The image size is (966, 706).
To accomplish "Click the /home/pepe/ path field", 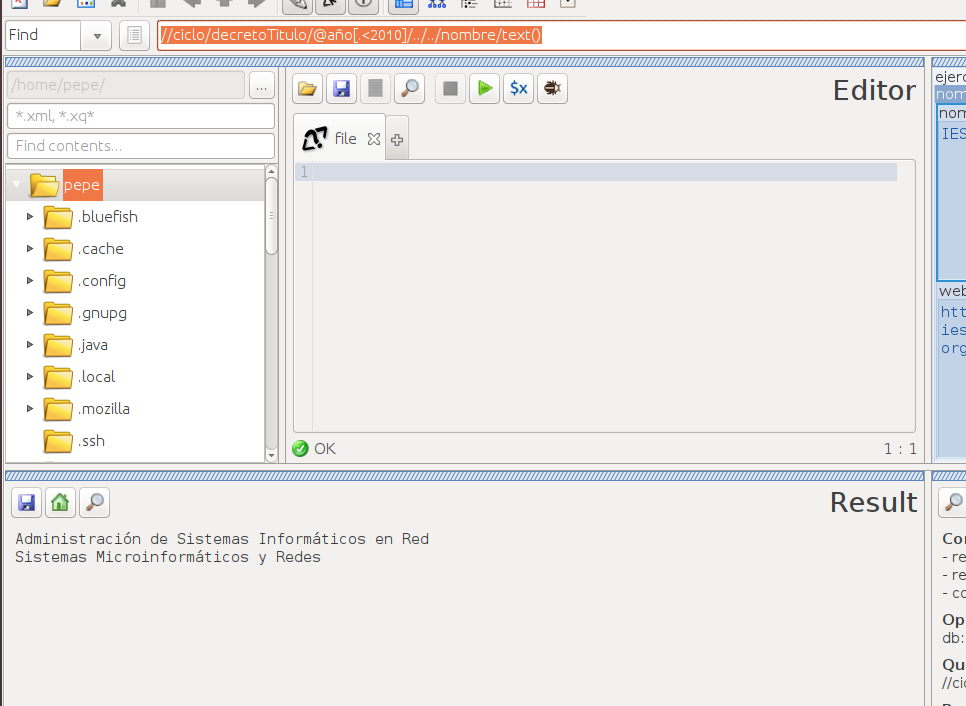I will [126, 85].
